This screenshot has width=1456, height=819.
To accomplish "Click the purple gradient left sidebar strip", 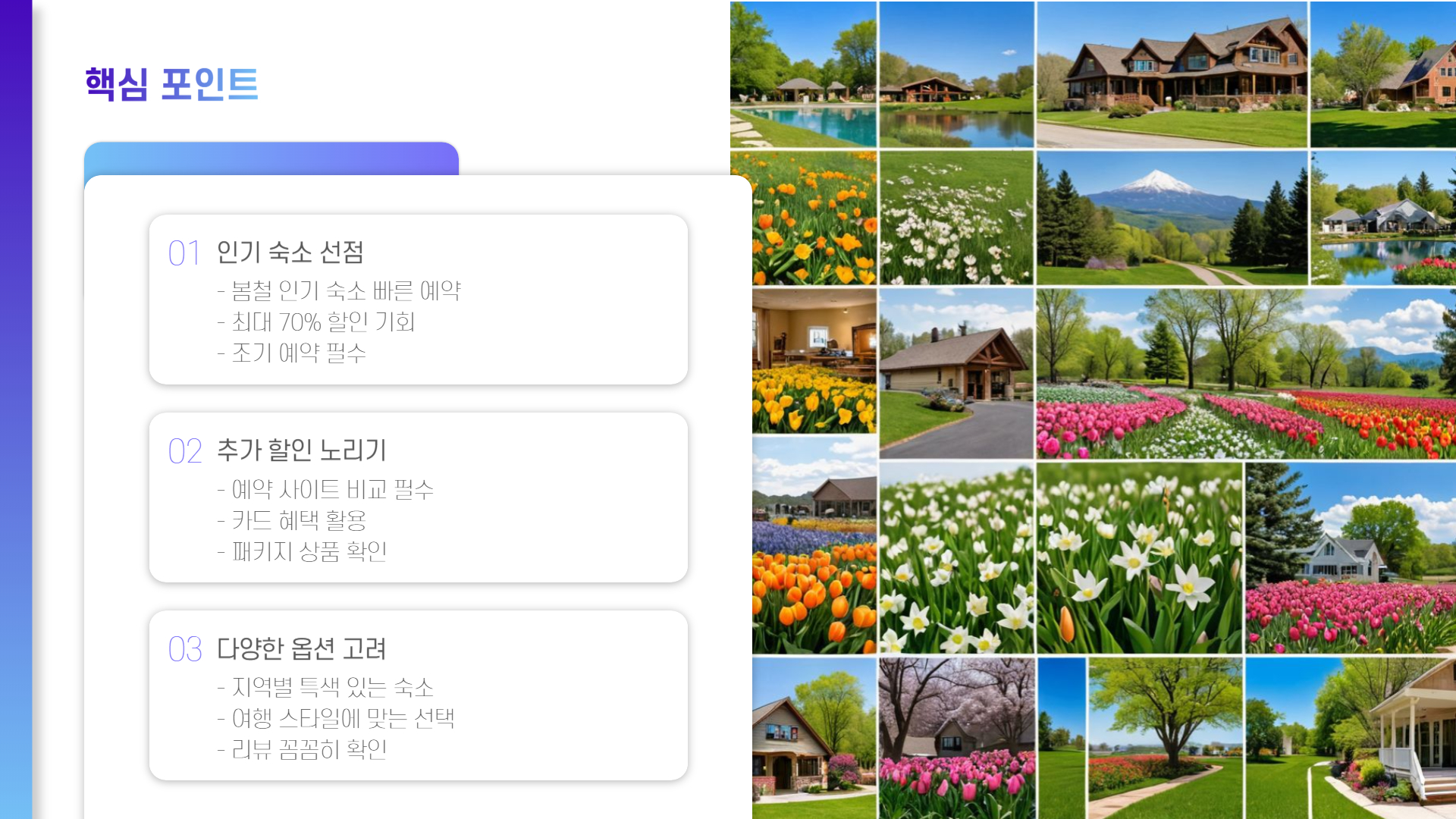I will 15,409.
